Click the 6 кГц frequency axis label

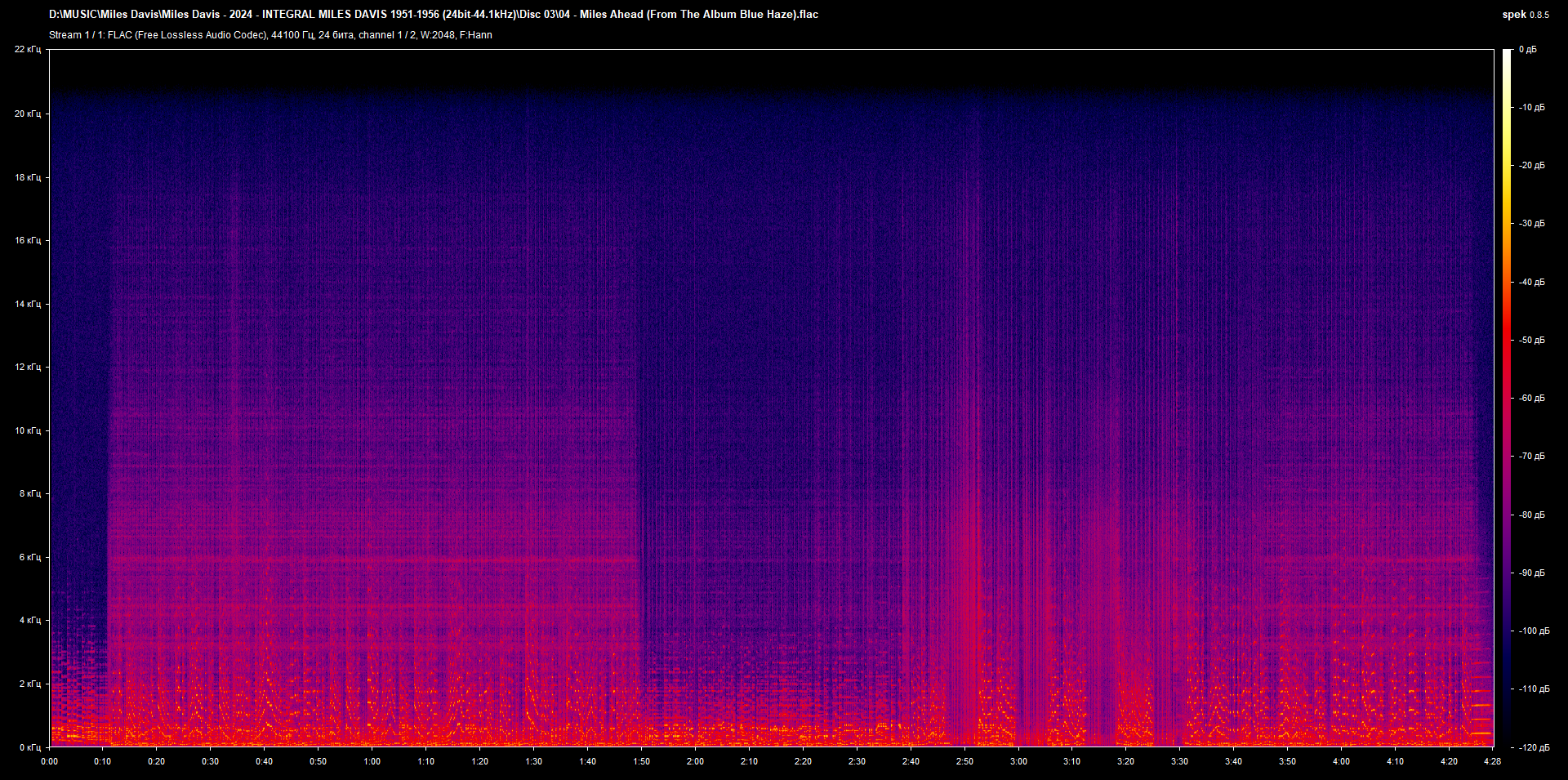30,557
